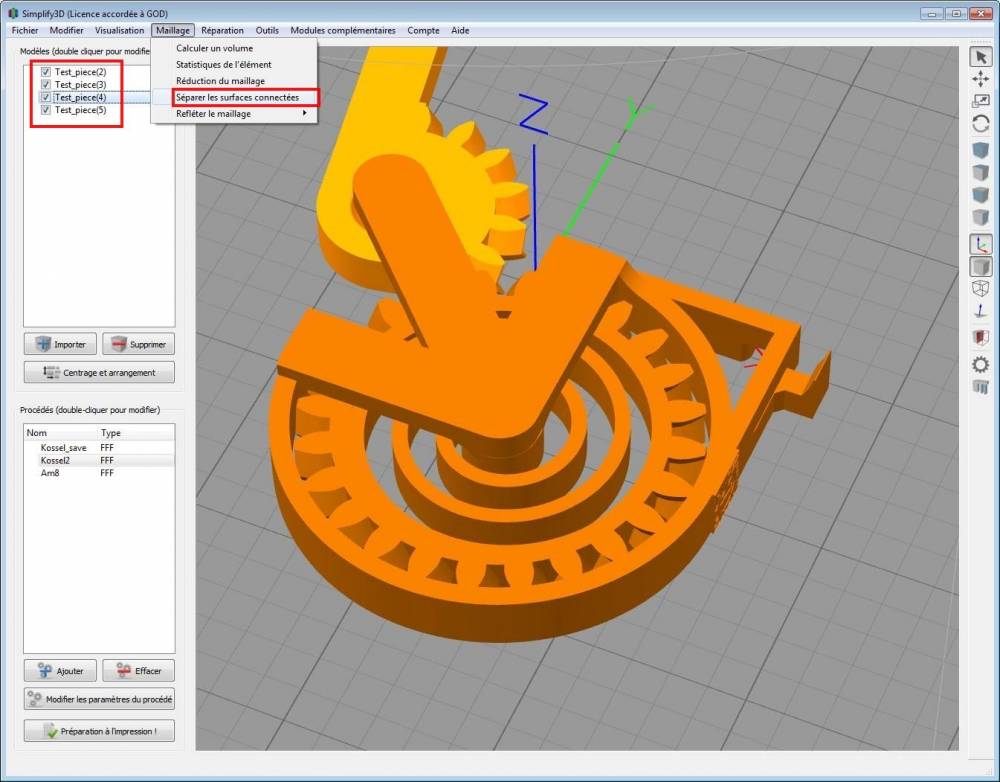
Task: Click Modifier les paramètres du procédé
Action: 99,699
